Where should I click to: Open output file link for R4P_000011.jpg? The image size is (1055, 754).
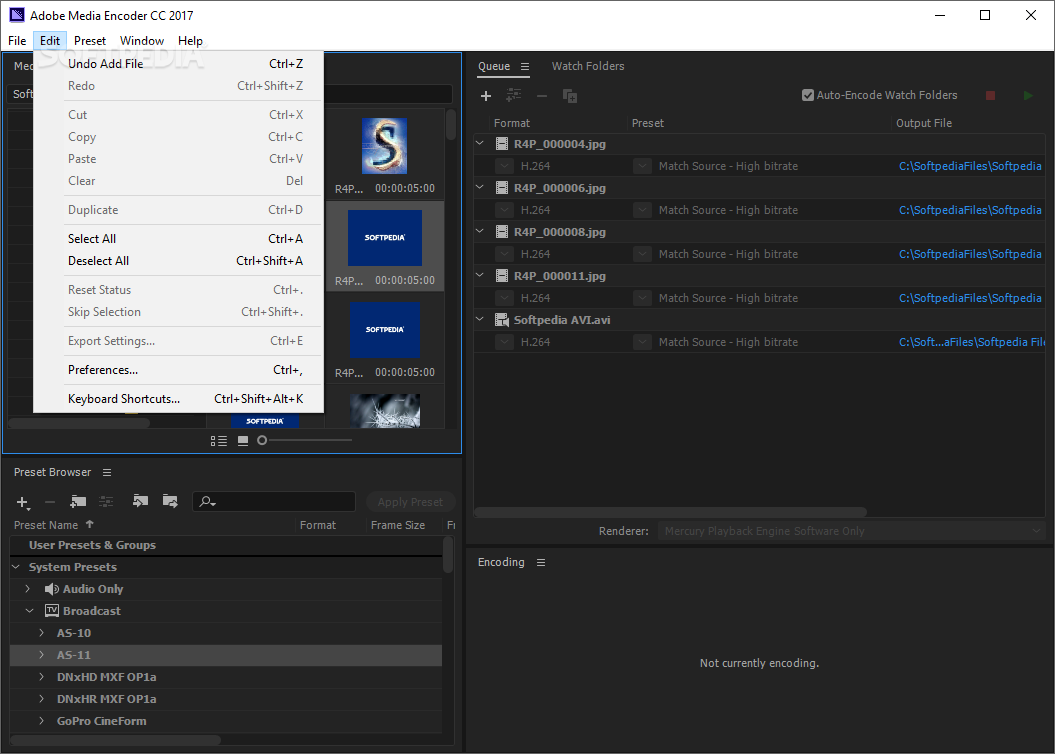(970, 298)
